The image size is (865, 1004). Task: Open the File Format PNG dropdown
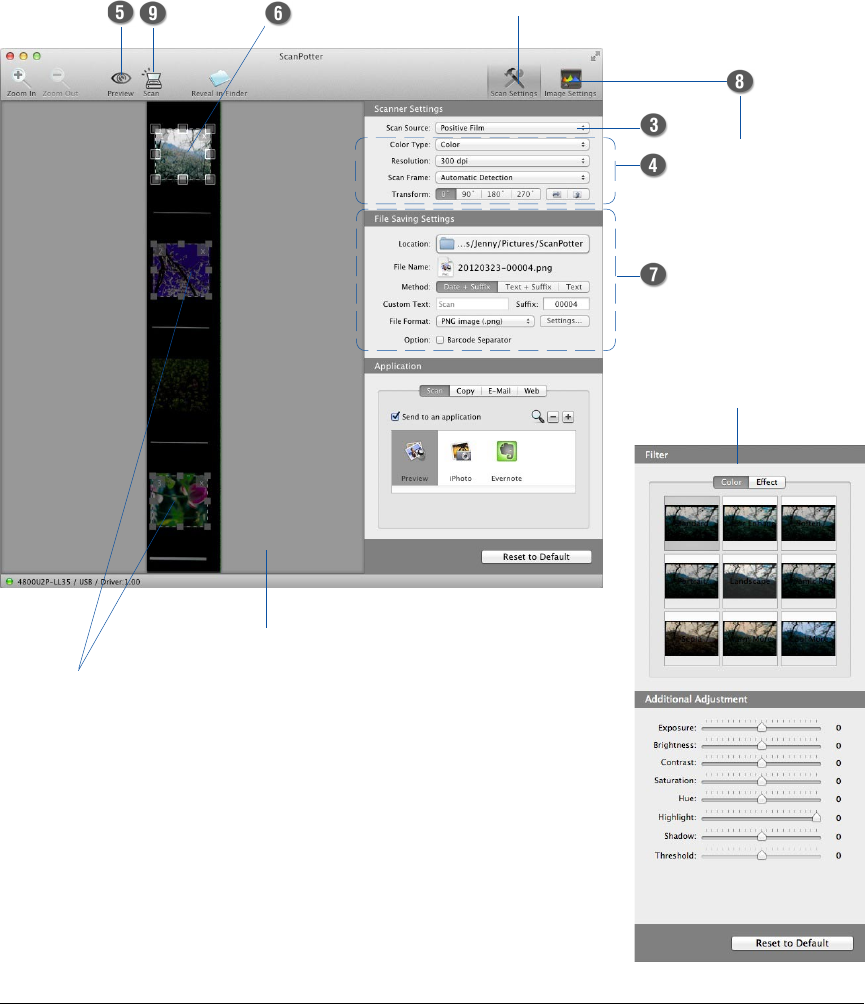[485, 322]
